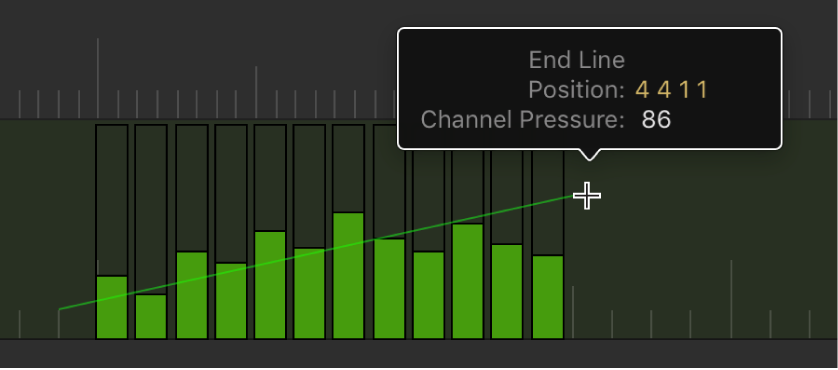Select the ninth green step bar

429,295
